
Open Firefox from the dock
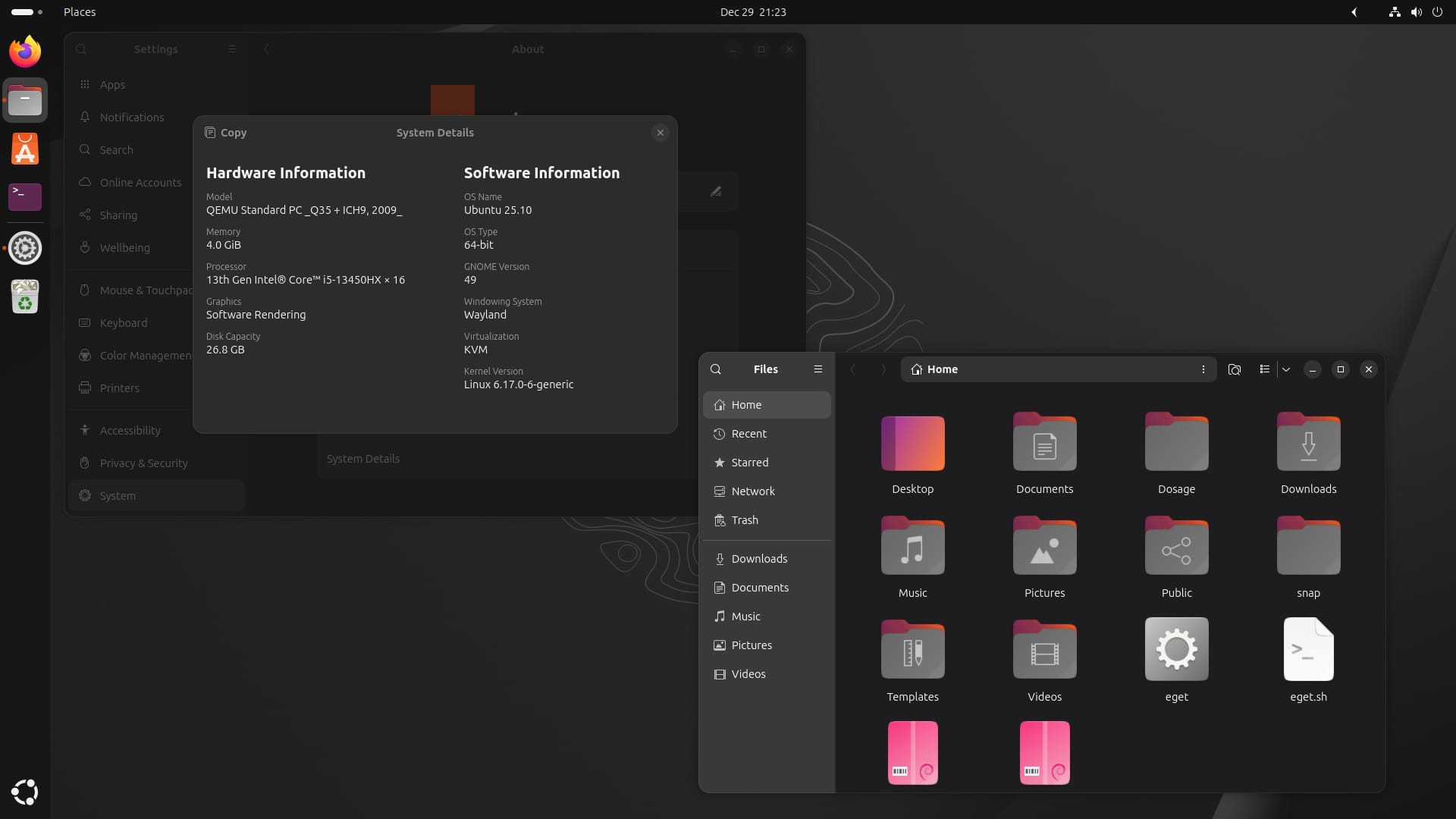pos(25,51)
